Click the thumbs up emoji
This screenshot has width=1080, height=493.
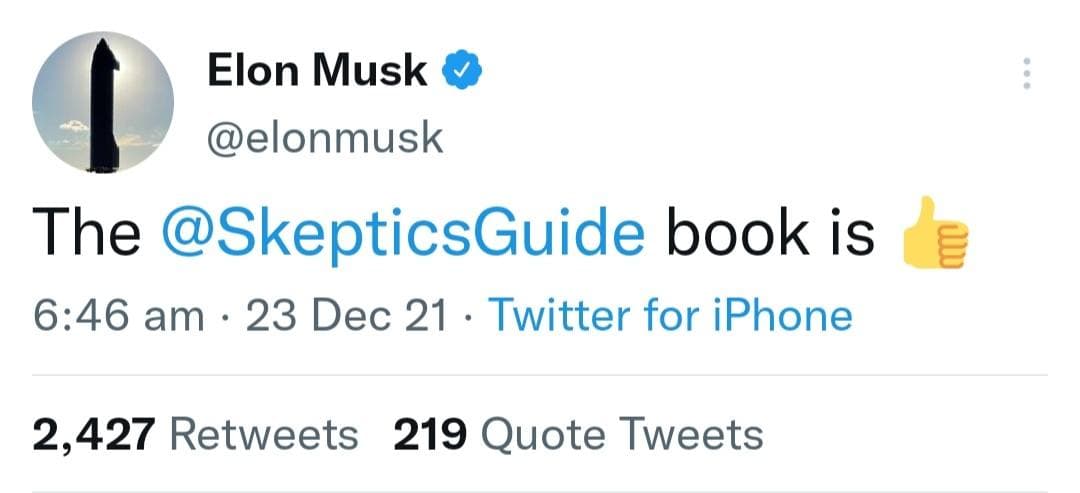click(x=935, y=235)
